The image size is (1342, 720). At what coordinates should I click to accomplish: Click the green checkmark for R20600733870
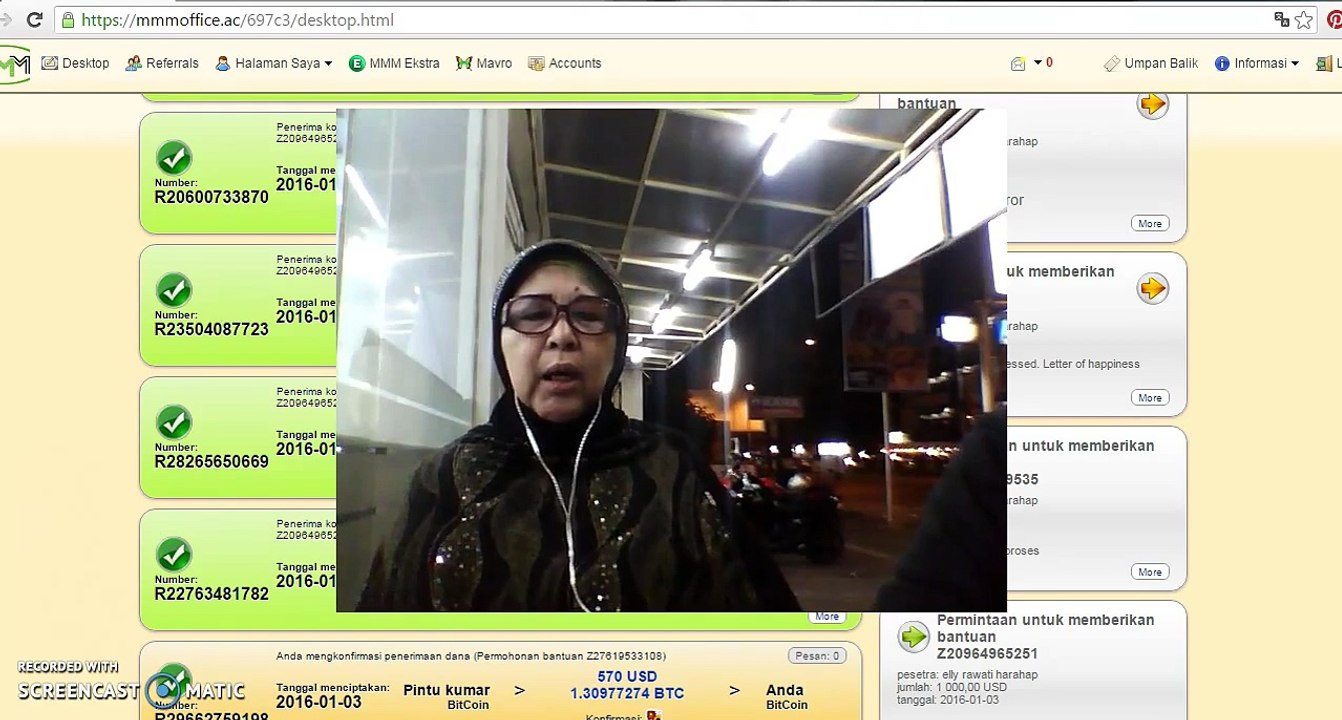click(x=174, y=158)
